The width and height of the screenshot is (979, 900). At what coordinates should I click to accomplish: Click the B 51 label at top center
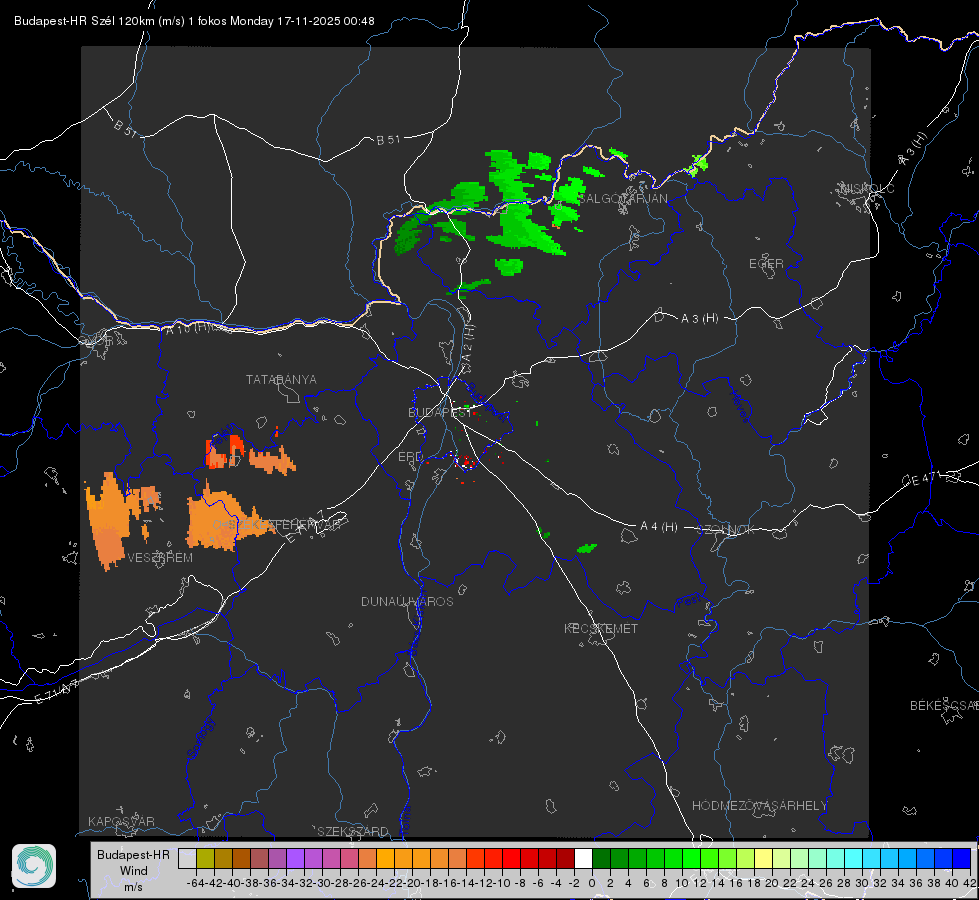pyautogui.click(x=388, y=140)
